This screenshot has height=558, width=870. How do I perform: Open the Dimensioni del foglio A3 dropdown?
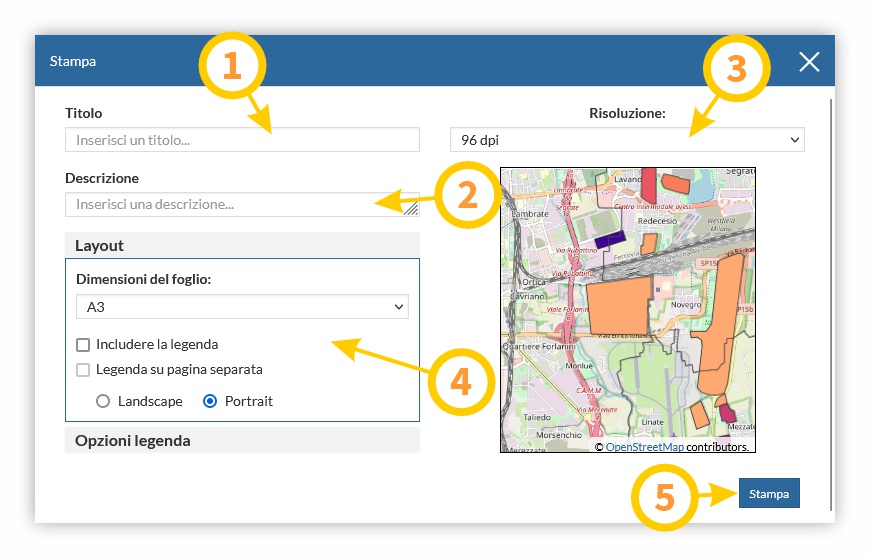click(242, 307)
